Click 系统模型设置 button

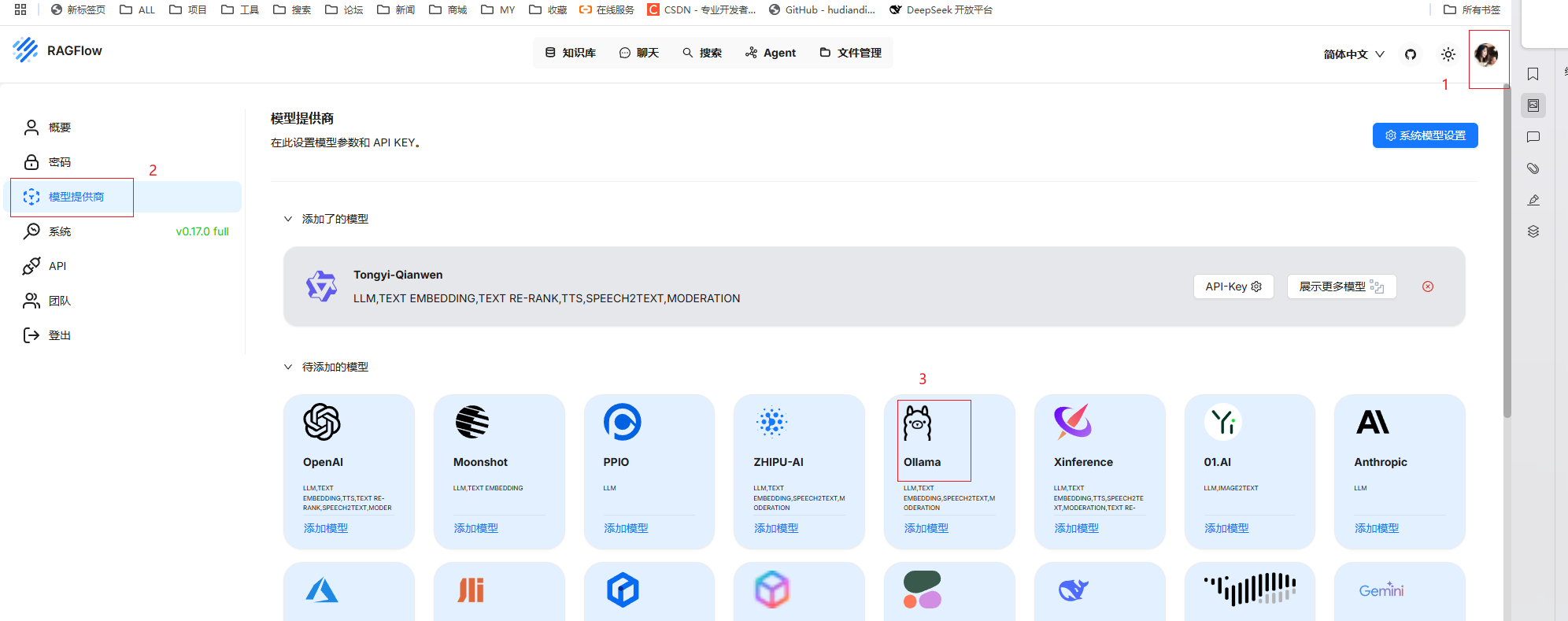click(1425, 135)
